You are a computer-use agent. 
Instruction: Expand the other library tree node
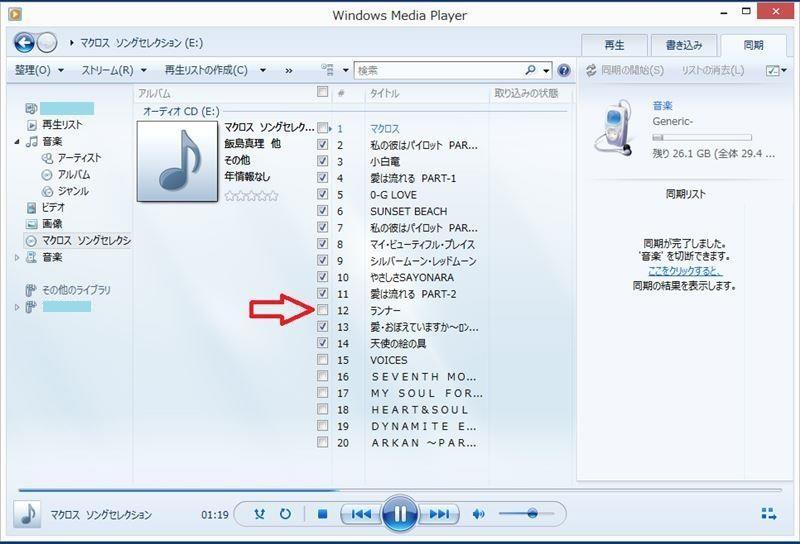[17, 307]
